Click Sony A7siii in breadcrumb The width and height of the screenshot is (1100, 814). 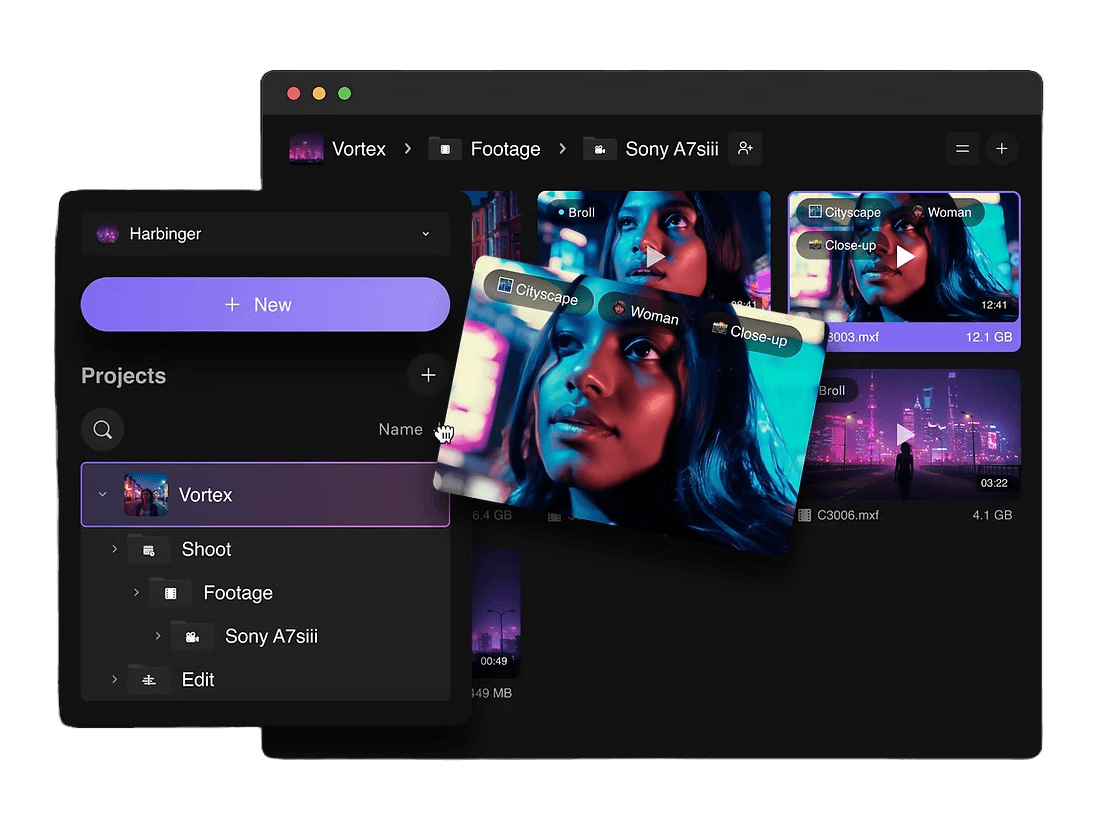[x=672, y=149]
